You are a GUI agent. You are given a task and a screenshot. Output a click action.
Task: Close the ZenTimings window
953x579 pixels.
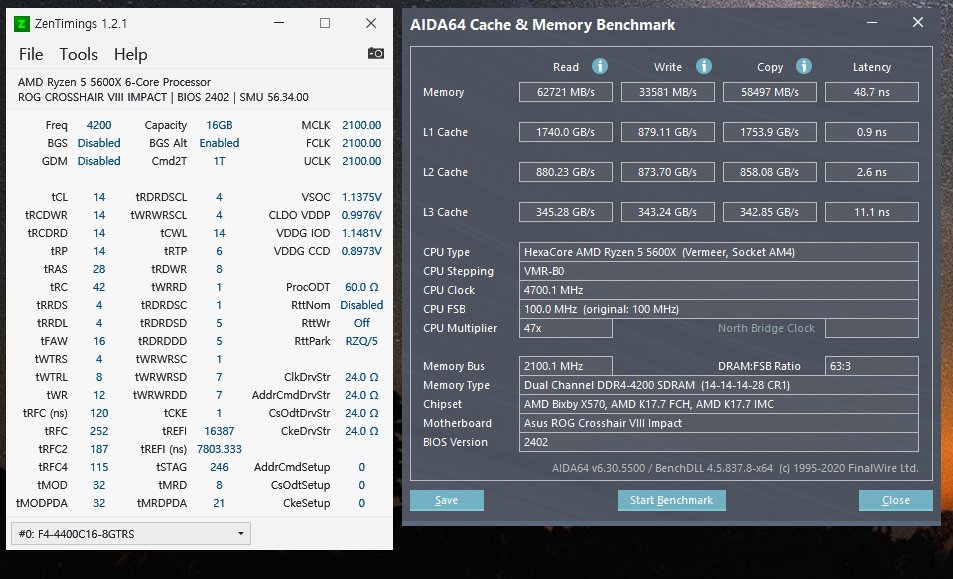coord(370,22)
